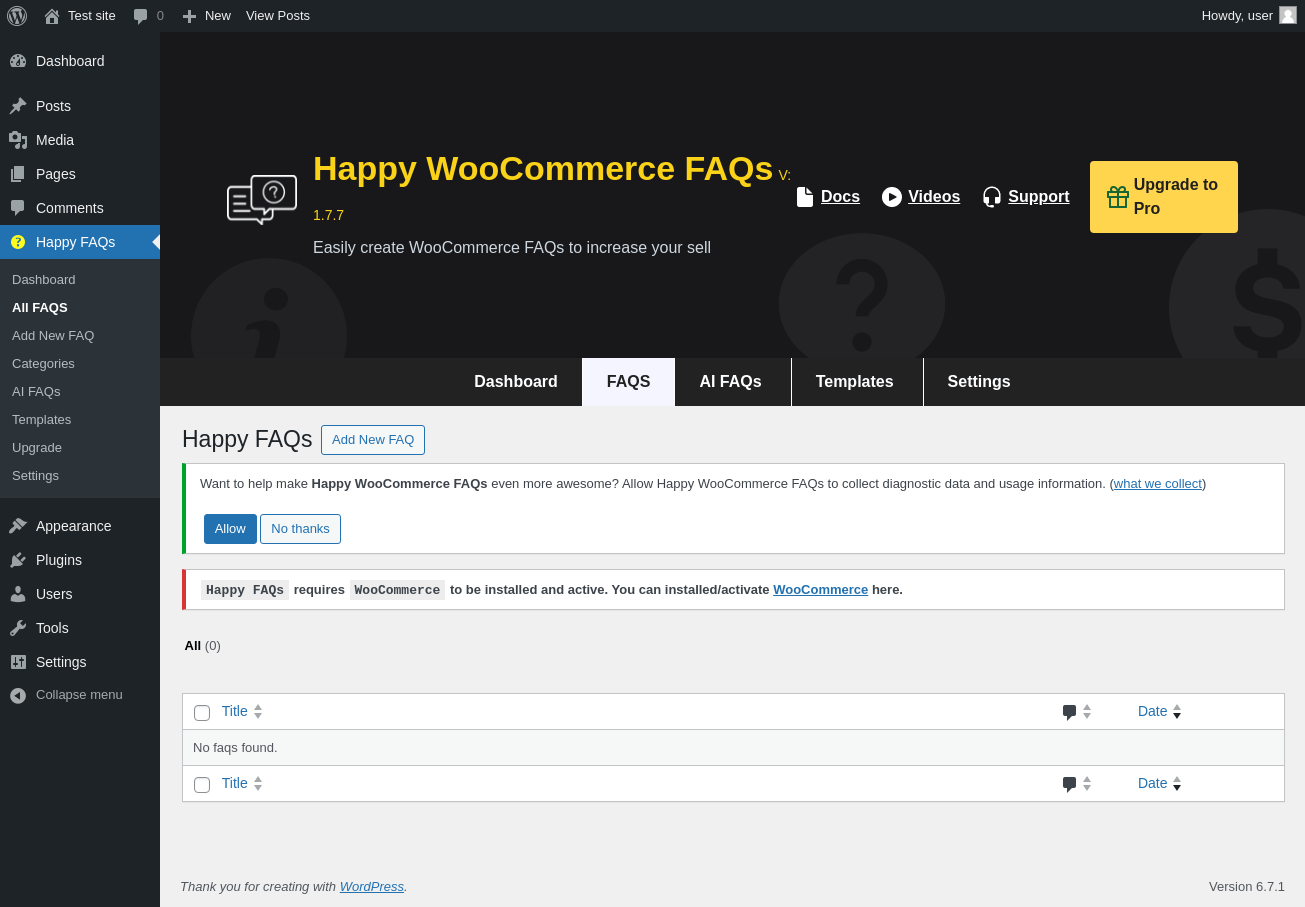The height and width of the screenshot is (907, 1305).
Task: Open Dashboard submenu under Happy FAQs
Action: click(44, 279)
